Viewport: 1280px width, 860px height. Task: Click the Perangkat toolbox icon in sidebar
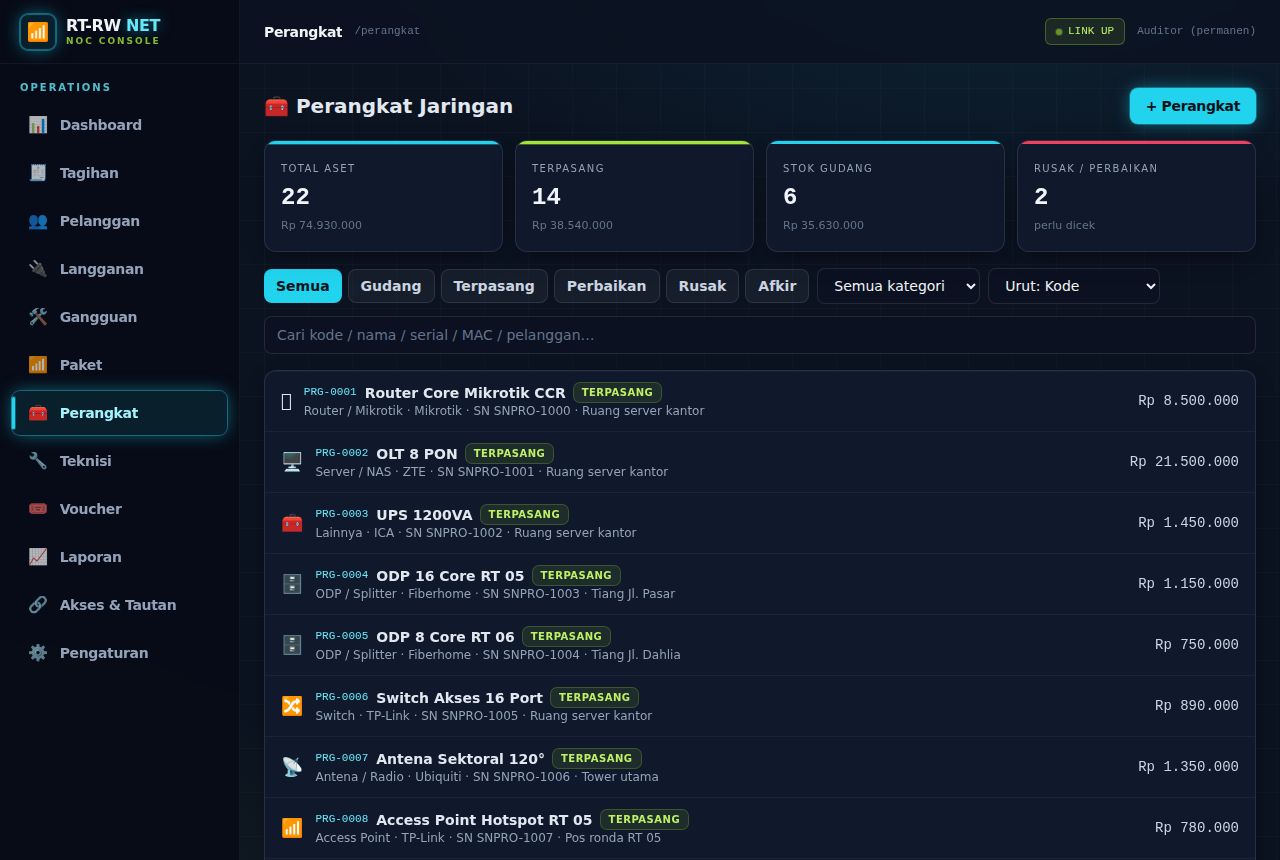tap(38, 413)
